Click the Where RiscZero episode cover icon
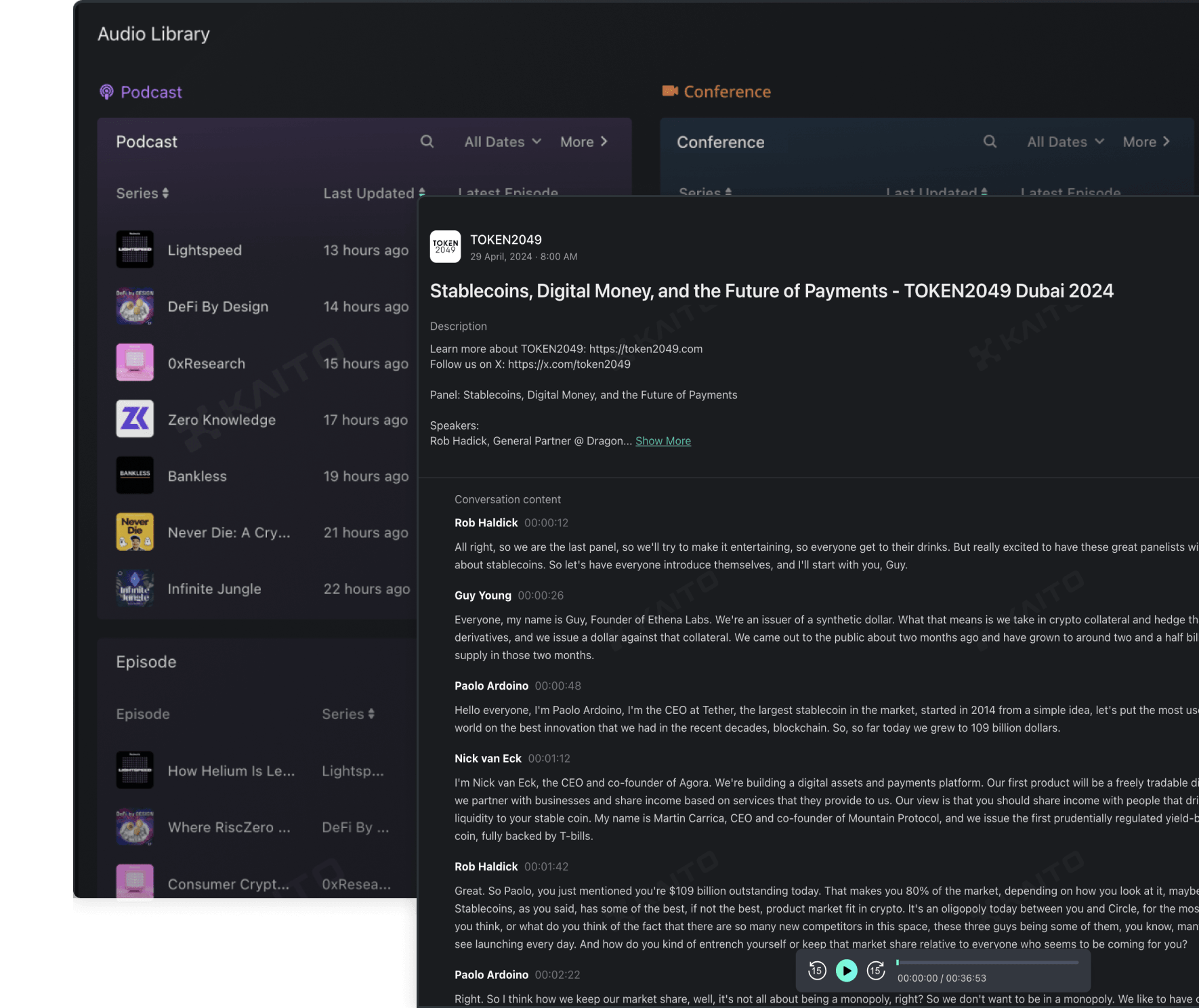Screen dimensions: 1199x1008 coord(135,826)
